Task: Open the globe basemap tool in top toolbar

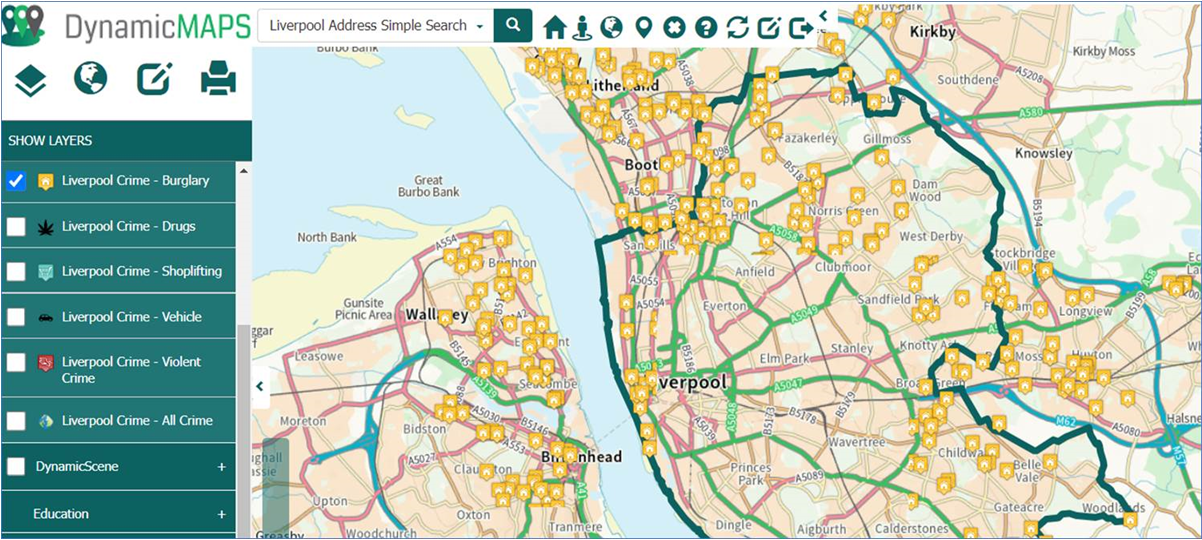Action: (611, 27)
